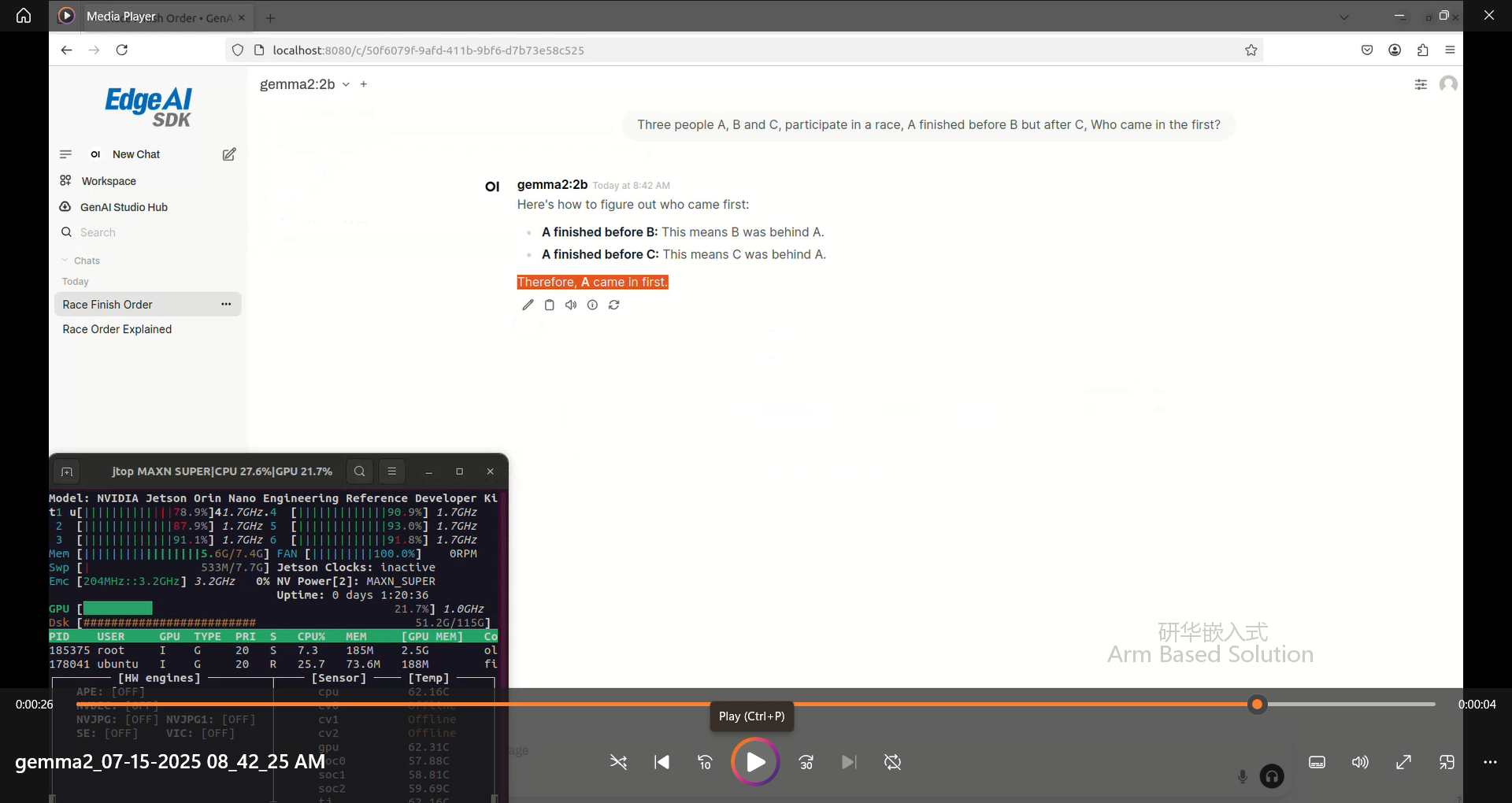Open the Pocket save icon
Image resolution: width=1512 pixels, height=803 pixels.
[1367, 50]
